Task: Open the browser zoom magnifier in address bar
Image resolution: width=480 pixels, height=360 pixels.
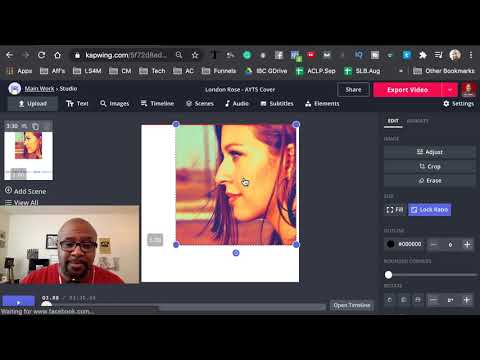Action: click(x=179, y=55)
